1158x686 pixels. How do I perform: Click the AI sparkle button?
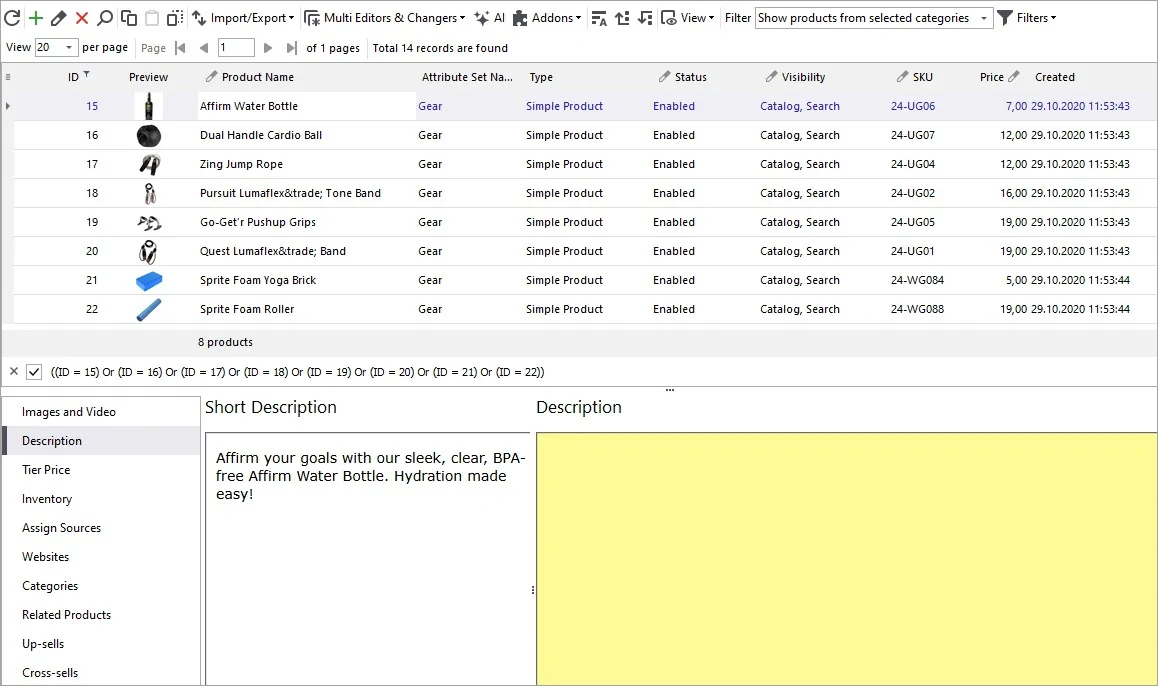490,18
